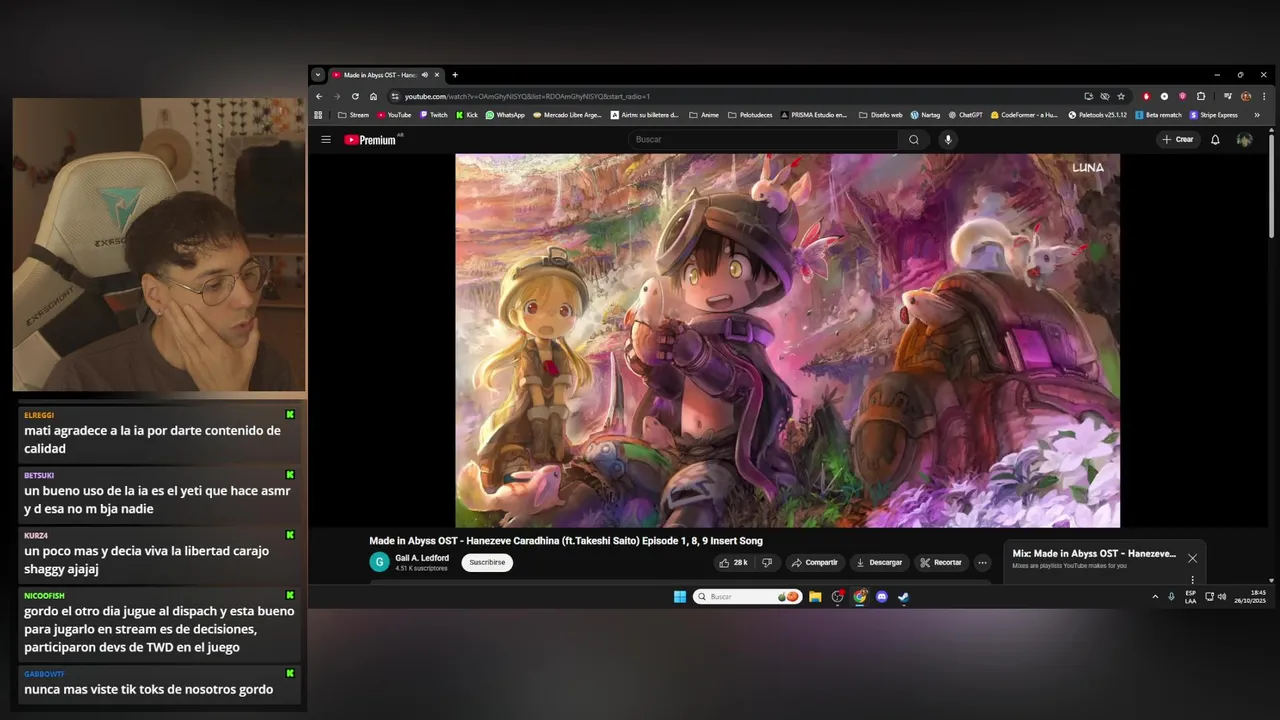Mute audio on the YouTube tab

(425, 75)
